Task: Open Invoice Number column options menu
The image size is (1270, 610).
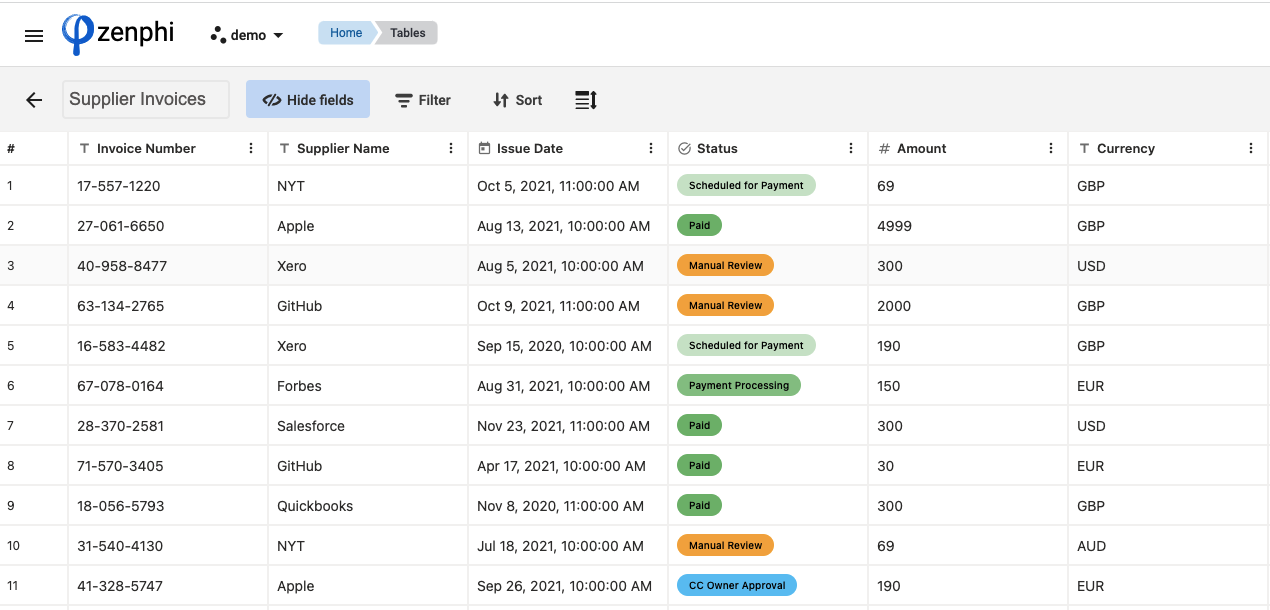Action: 251,148
